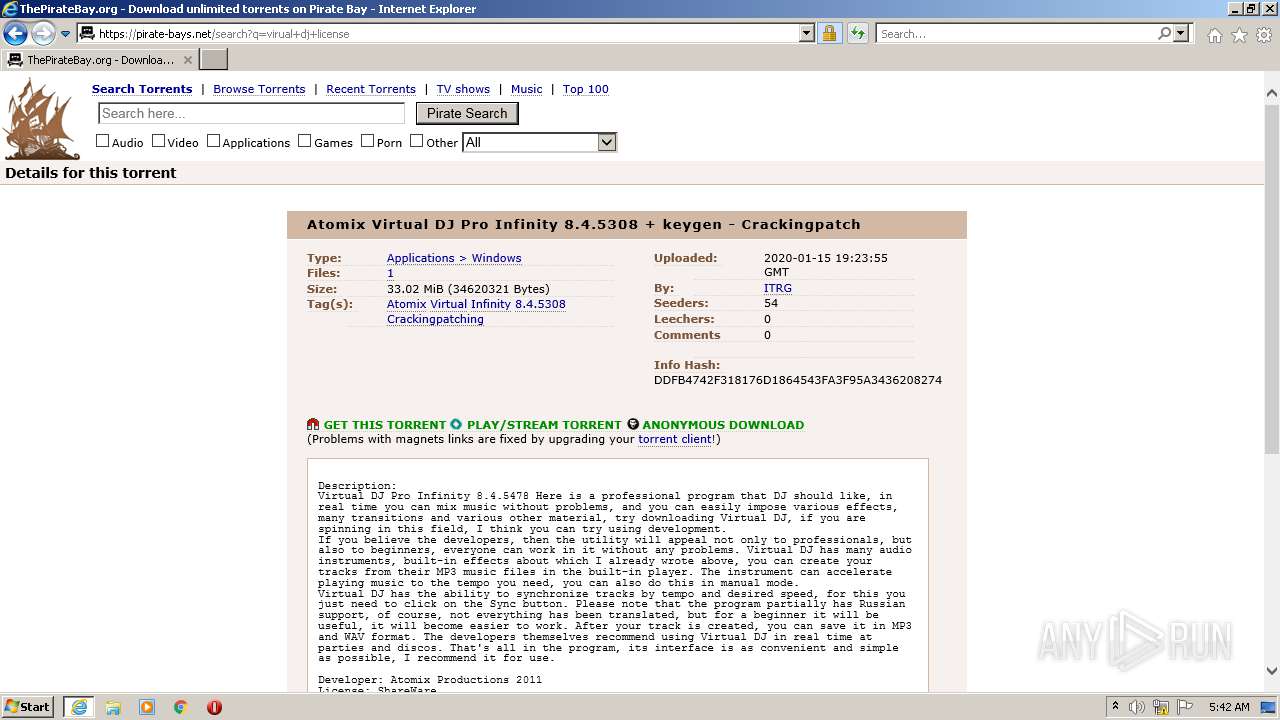Click PLAY/STREAM TORRENT link

click(x=544, y=425)
